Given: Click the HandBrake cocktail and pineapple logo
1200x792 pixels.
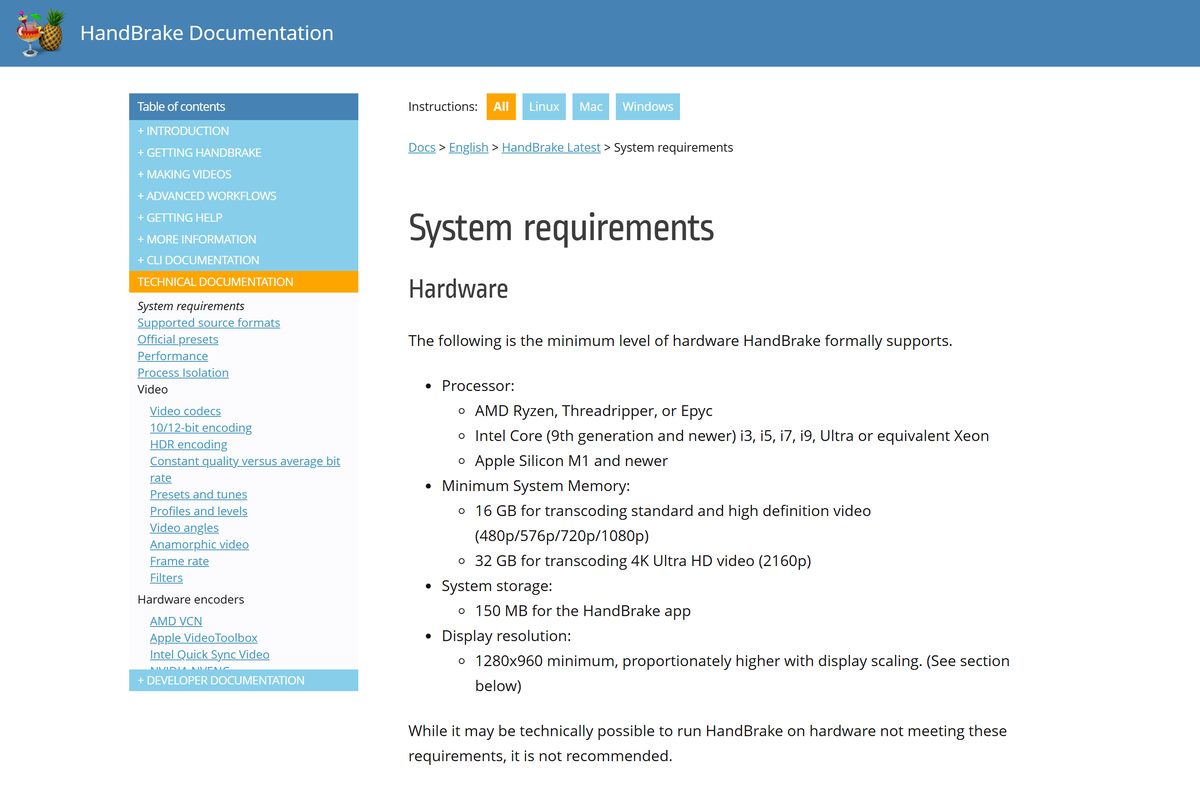Looking at the screenshot, I should tap(41, 33).
